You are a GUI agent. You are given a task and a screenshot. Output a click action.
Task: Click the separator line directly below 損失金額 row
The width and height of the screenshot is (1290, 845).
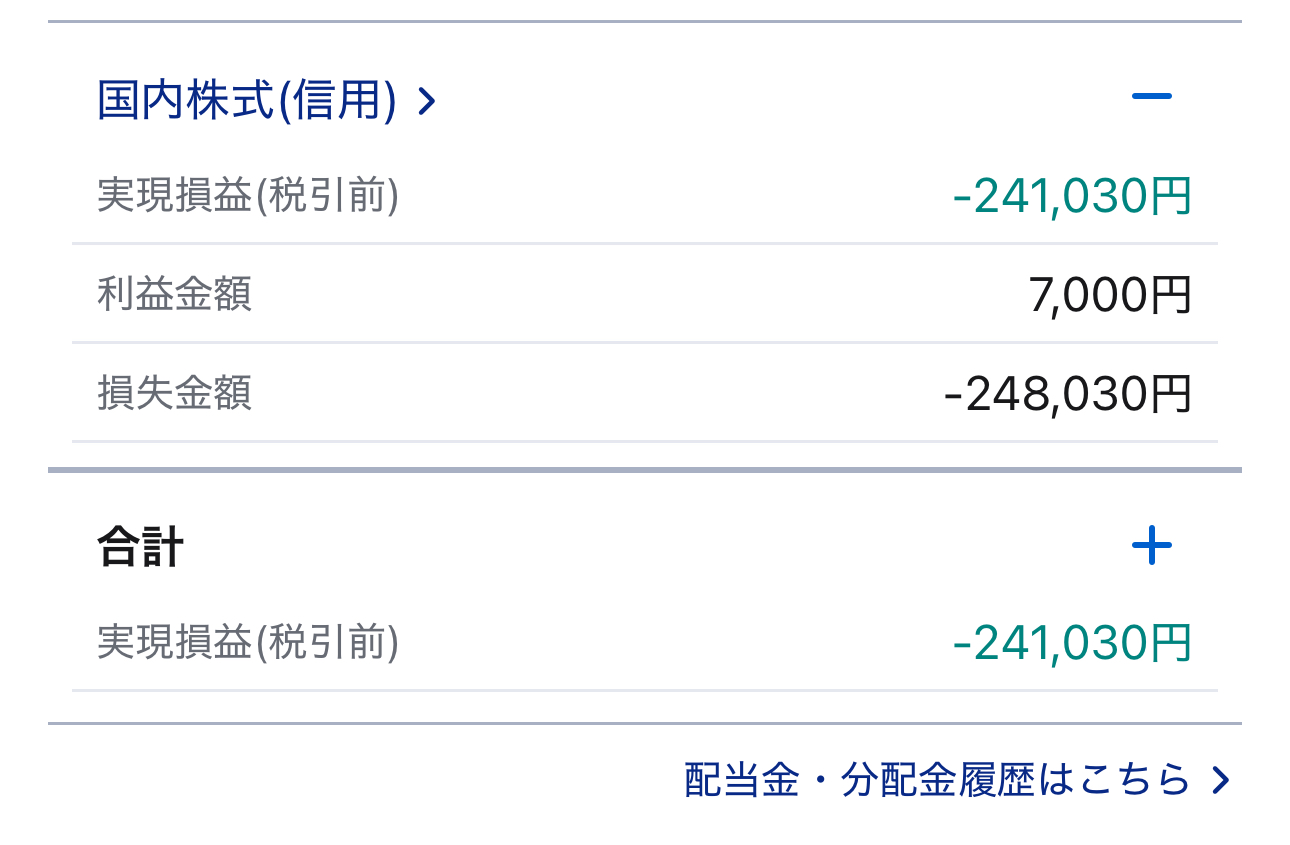tap(644, 441)
